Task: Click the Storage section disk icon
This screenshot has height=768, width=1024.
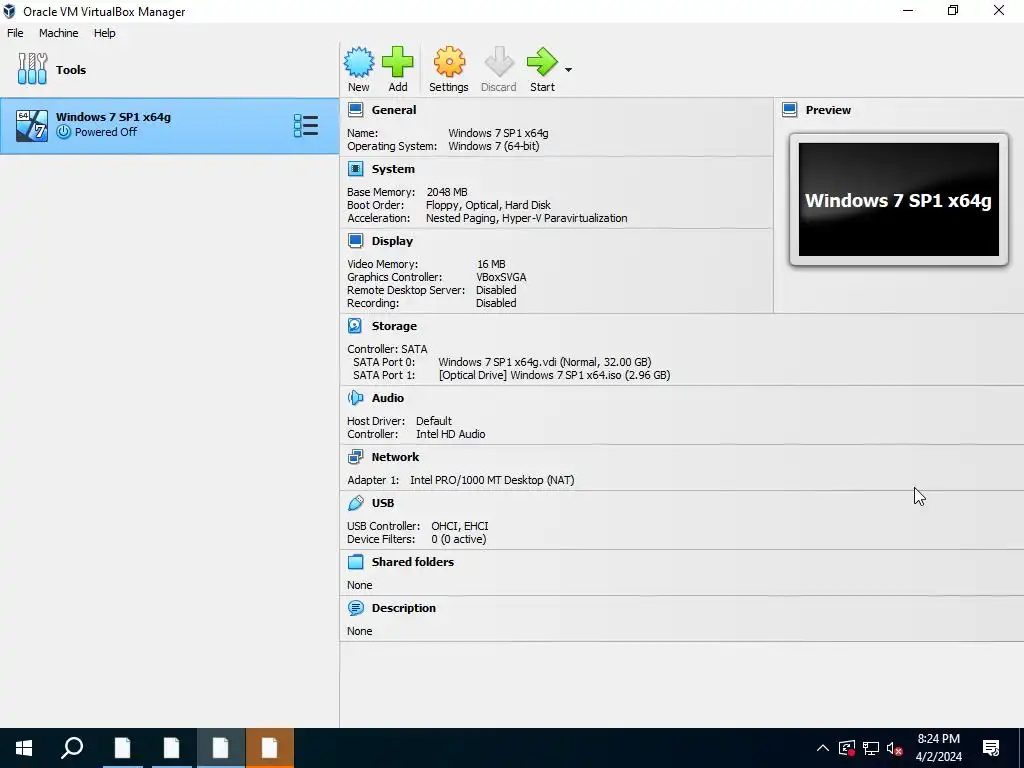Action: (x=355, y=326)
